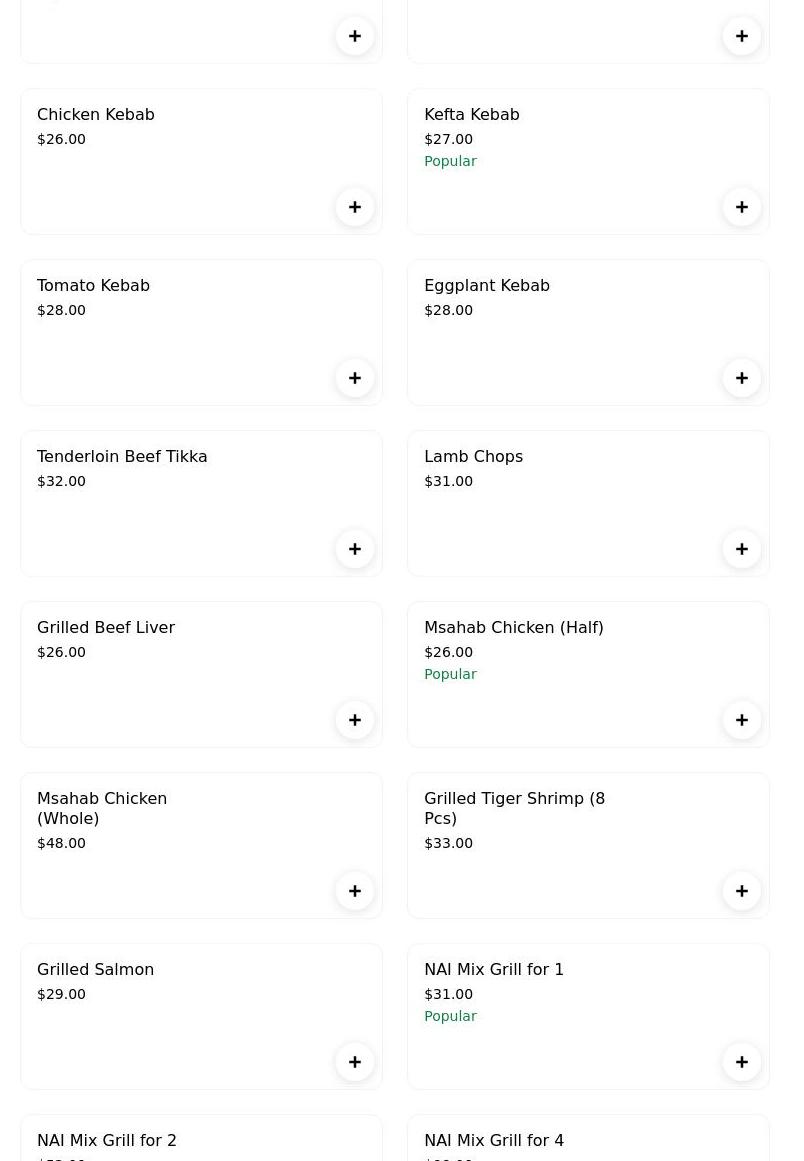Image resolution: width=804 pixels, height=1161 pixels.
Task: Open the NAI Mix Grill for 2 item
Action: 107,1141
